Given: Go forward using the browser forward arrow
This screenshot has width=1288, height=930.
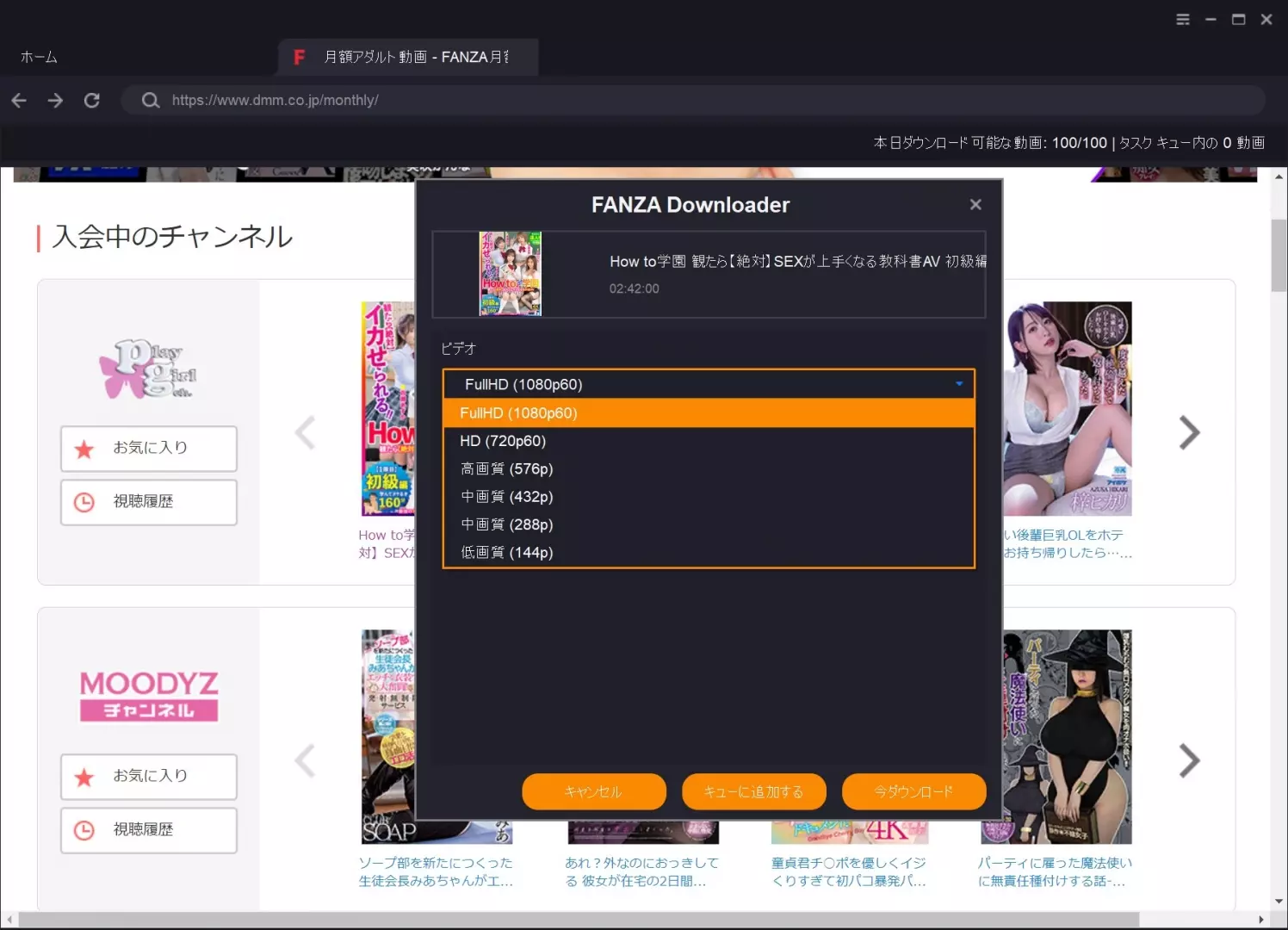Looking at the screenshot, I should pyautogui.click(x=55, y=101).
